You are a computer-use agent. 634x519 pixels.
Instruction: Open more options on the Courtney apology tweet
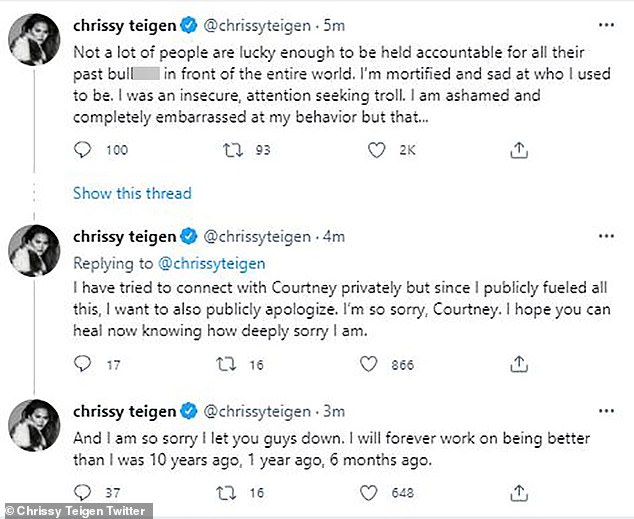[x=606, y=236]
